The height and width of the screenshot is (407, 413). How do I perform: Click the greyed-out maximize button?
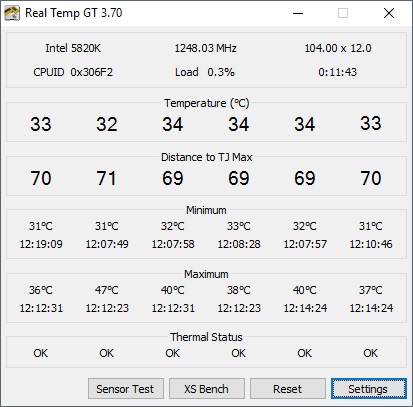[x=343, y=13]
